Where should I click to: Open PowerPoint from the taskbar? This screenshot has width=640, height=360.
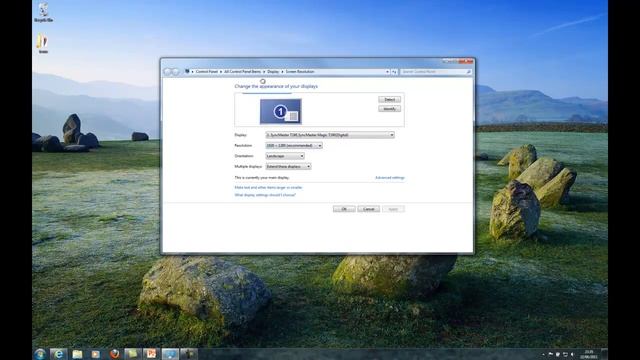tap(151, 354)
